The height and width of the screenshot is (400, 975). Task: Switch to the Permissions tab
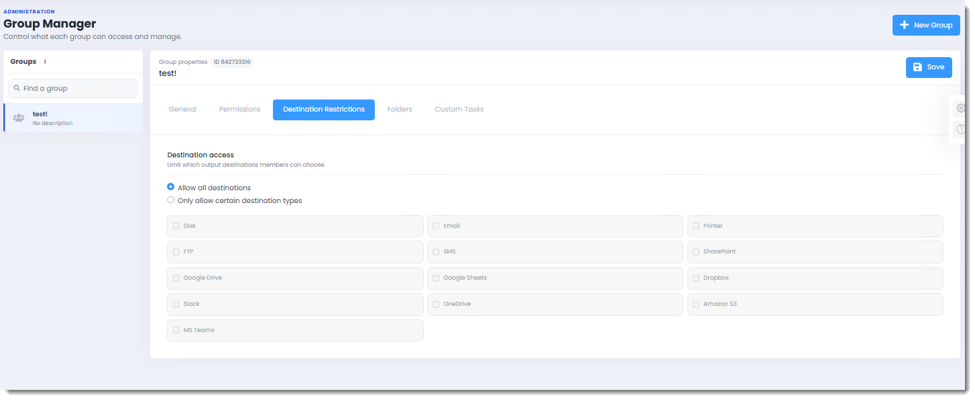[x=239, y=109]
